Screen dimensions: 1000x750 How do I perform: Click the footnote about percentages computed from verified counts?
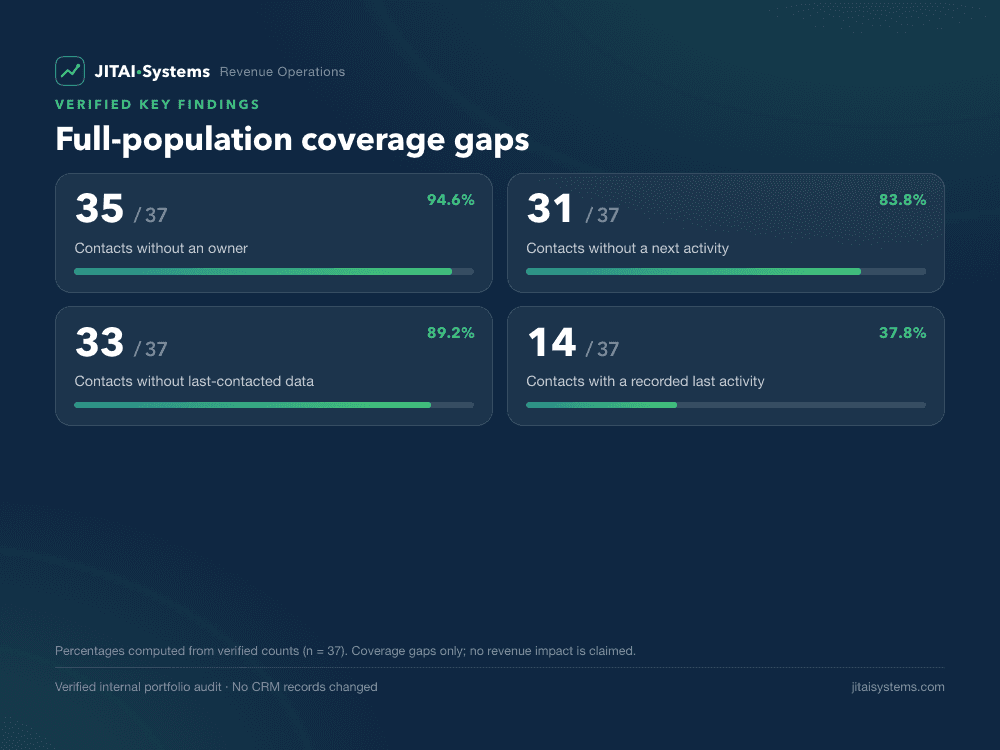tap(345, 651)
